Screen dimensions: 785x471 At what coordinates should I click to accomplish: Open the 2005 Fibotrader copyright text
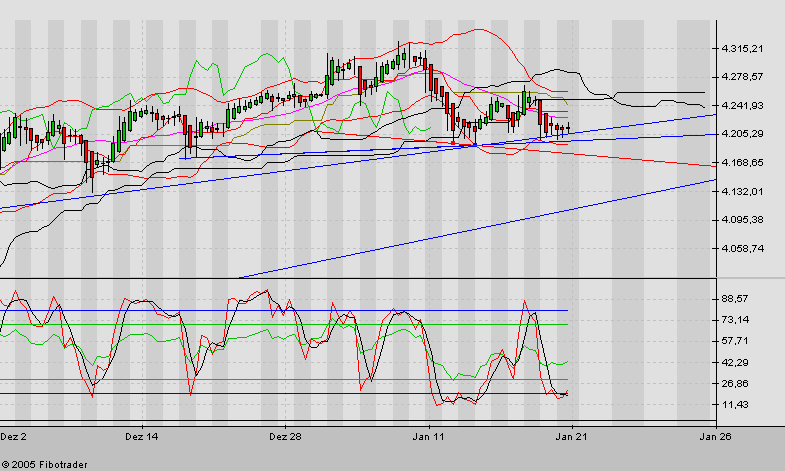click(x=45, y=465)
